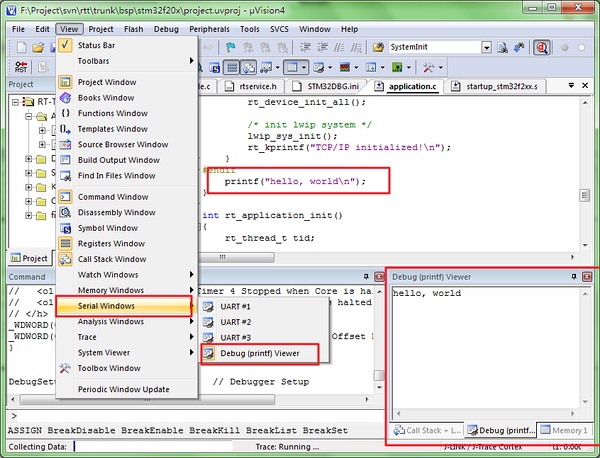Open the Toolbox Window entry

click(x=110, y=368)
